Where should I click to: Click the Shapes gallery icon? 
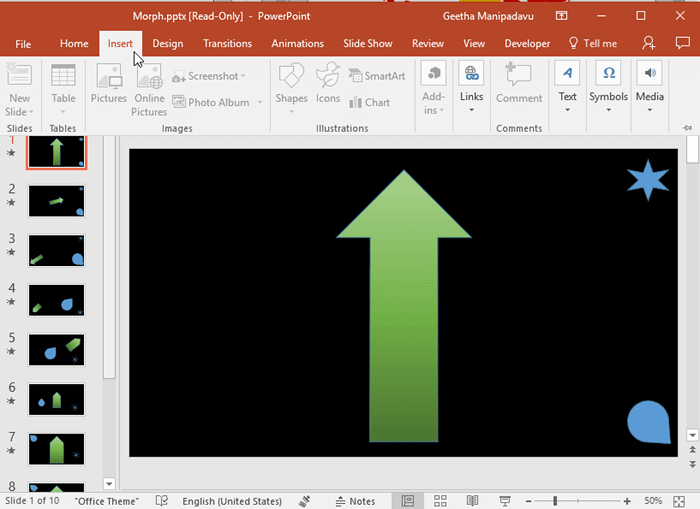291,84
